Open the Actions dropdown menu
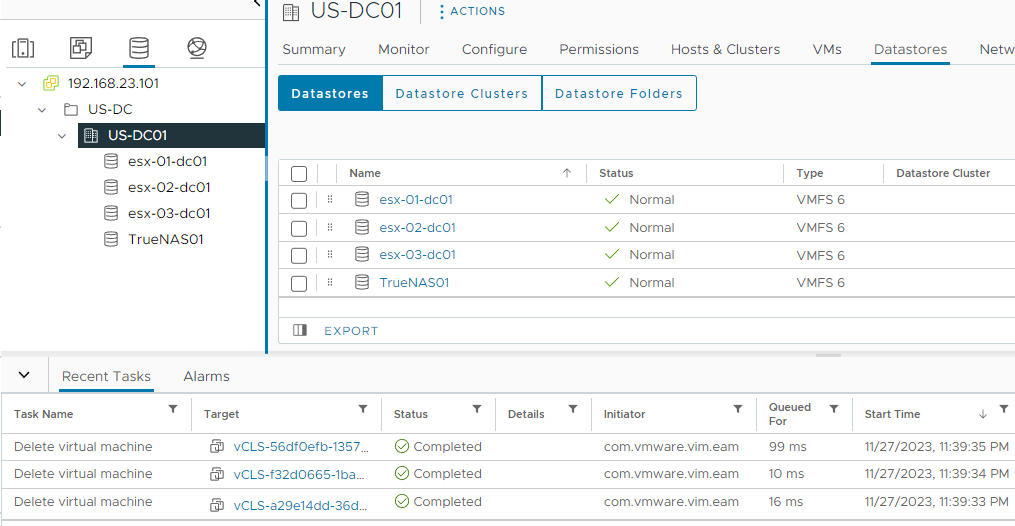Screen dimensions: 1015x526 472,12
